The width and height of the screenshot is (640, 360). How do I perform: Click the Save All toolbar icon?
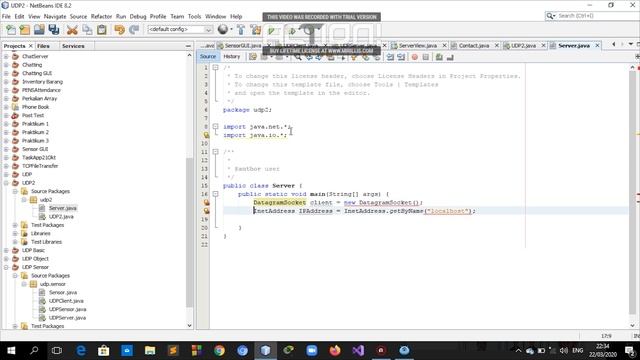(x=53, y=29)
